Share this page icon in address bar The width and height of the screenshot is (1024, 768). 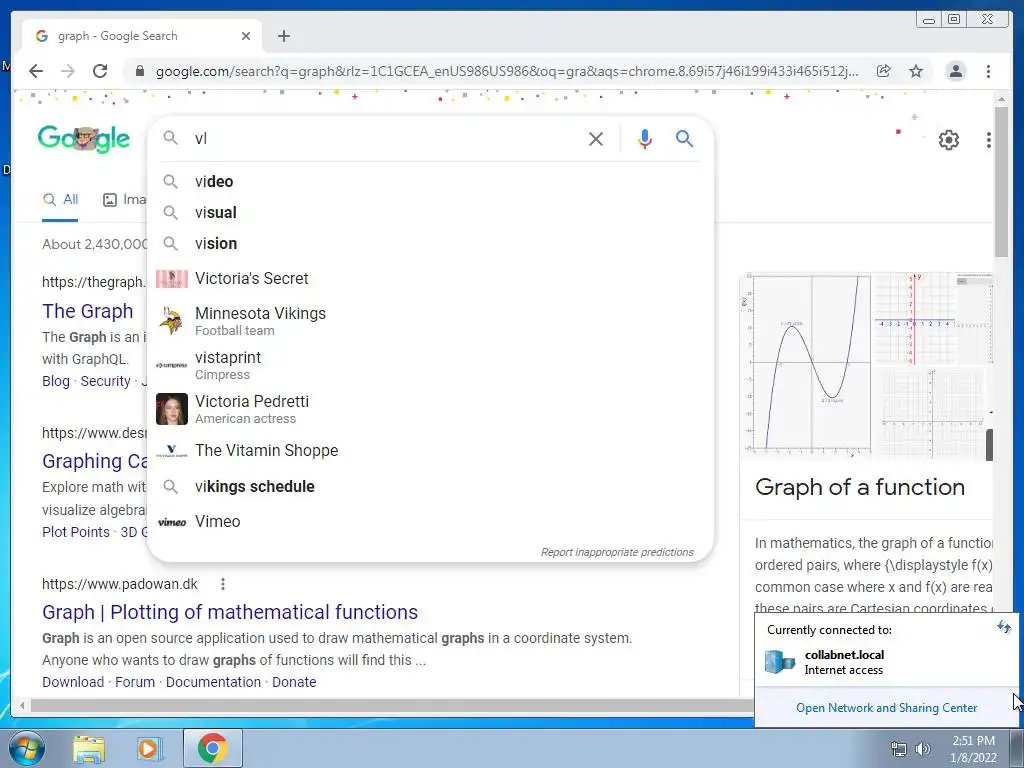[884, 71]
